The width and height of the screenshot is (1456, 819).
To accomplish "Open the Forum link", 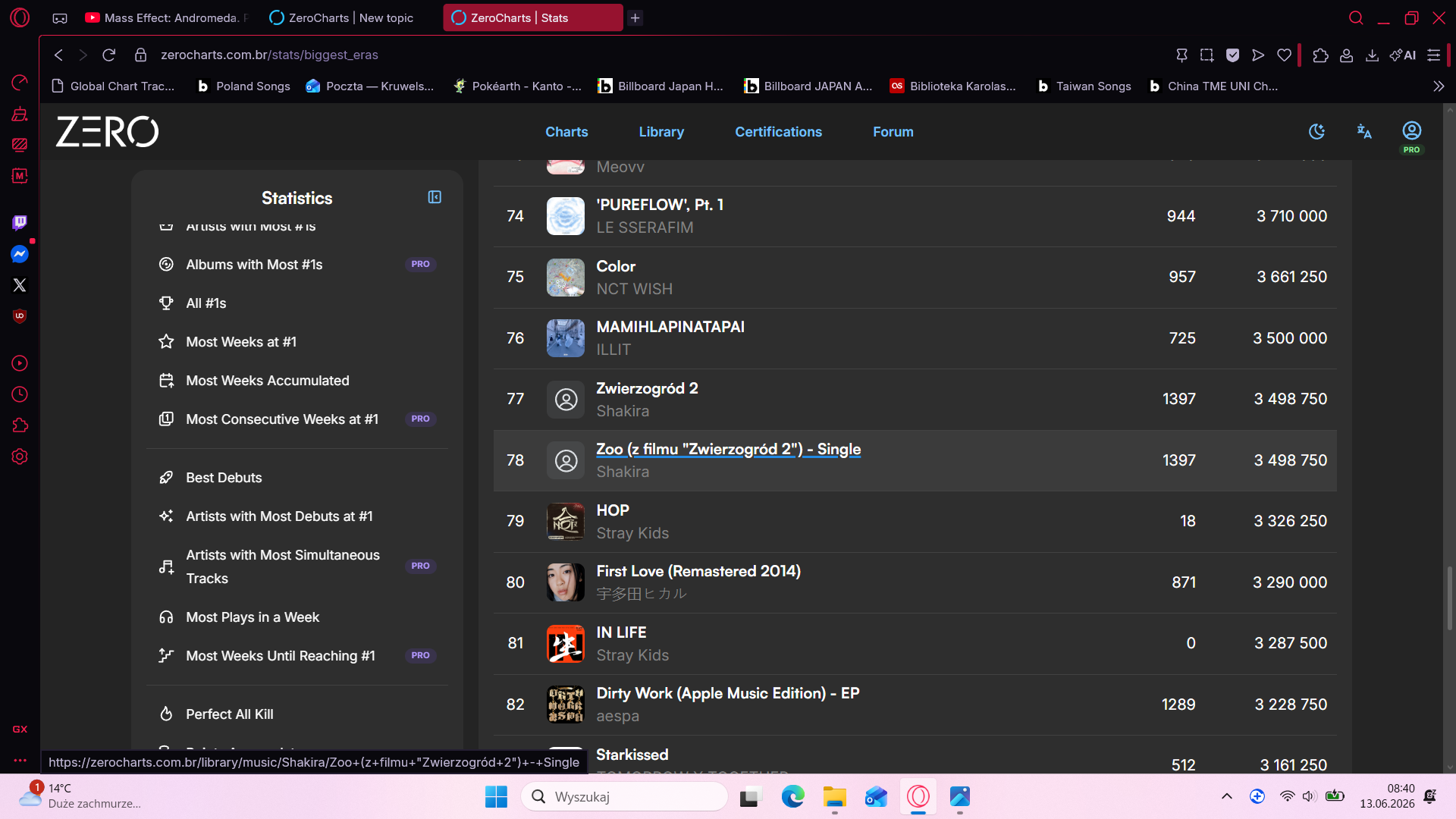I will pyautogui.click(x=893, y=132).
